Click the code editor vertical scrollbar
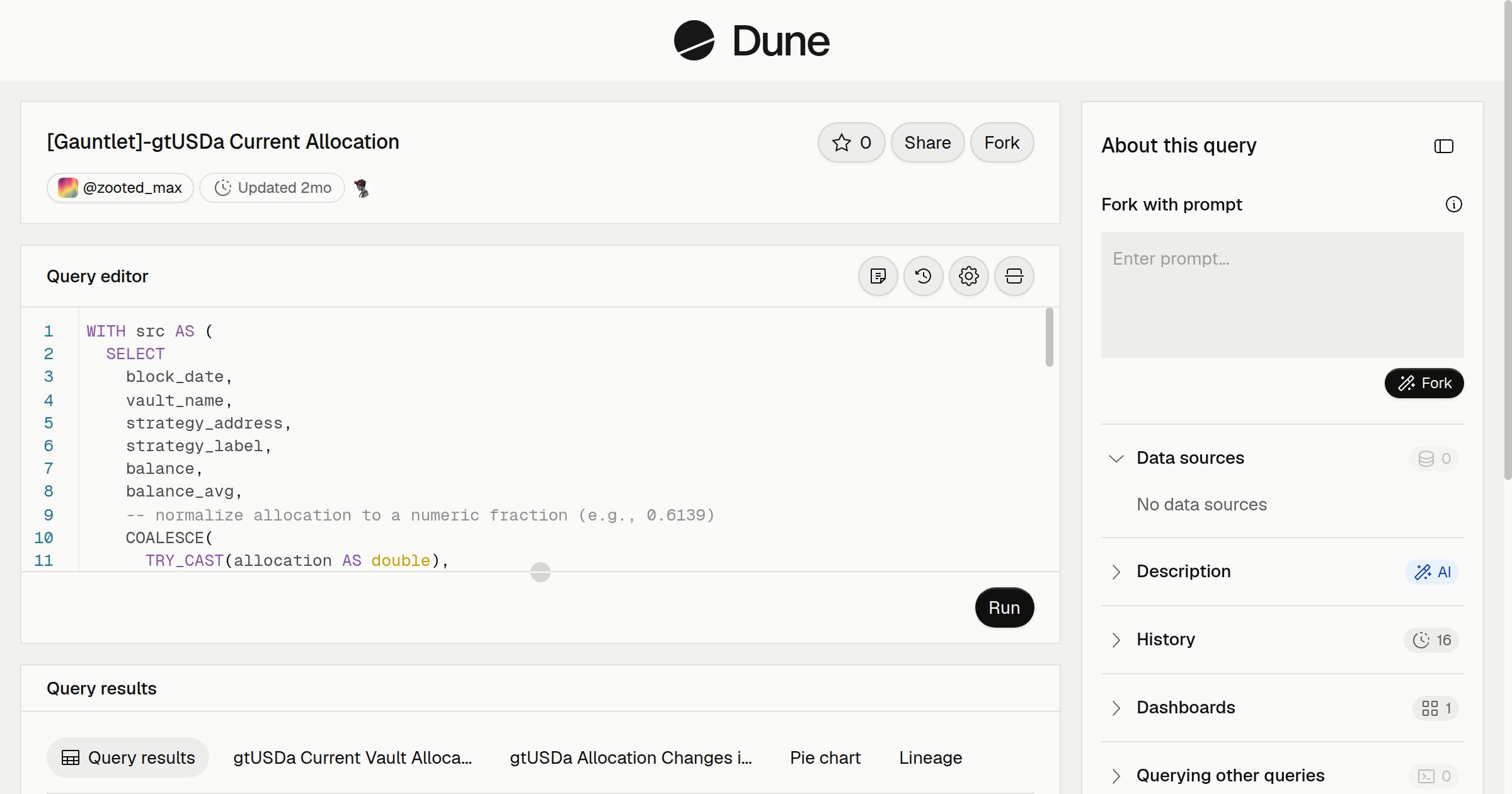1512x794 pixels. point(1049,337)
